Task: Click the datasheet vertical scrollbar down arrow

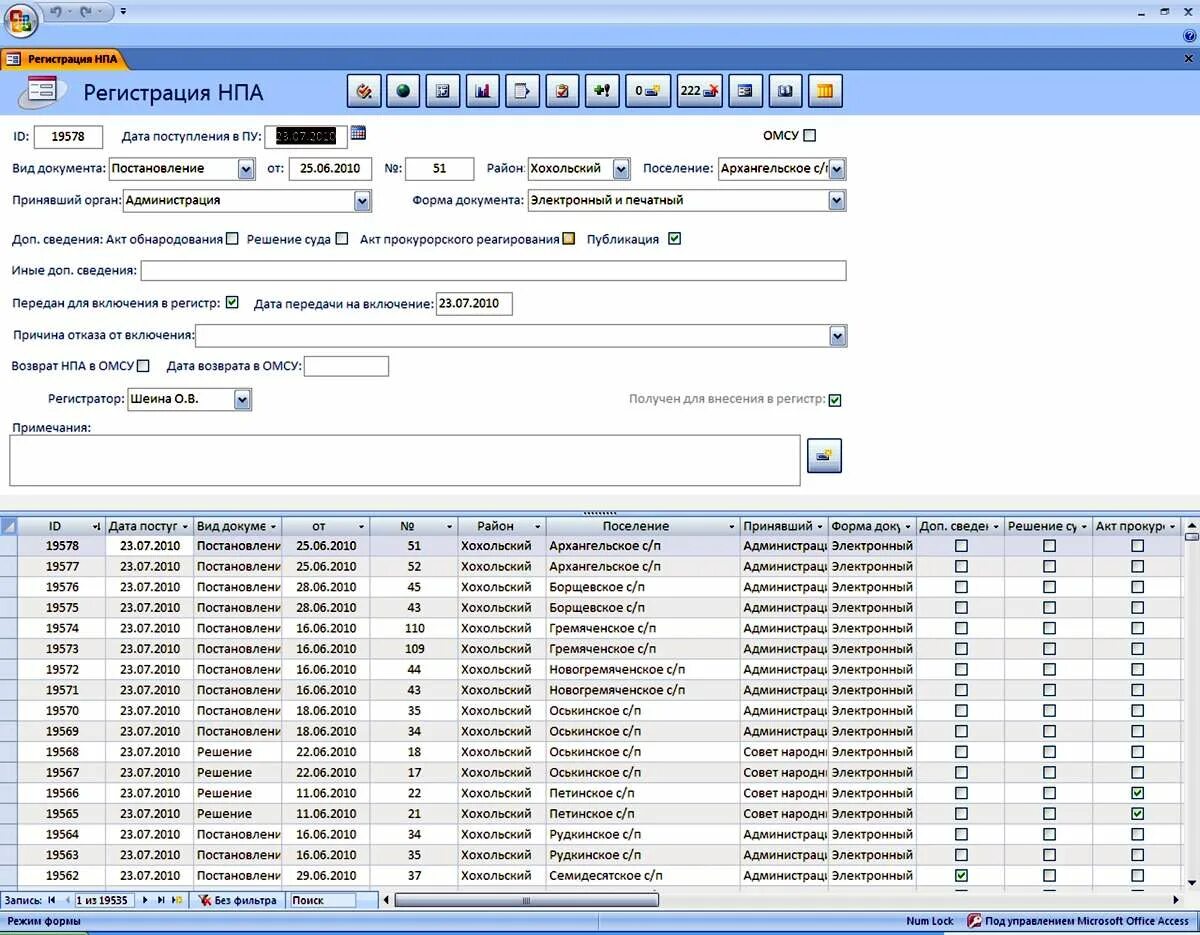Action: click(x=1191, y=882)
